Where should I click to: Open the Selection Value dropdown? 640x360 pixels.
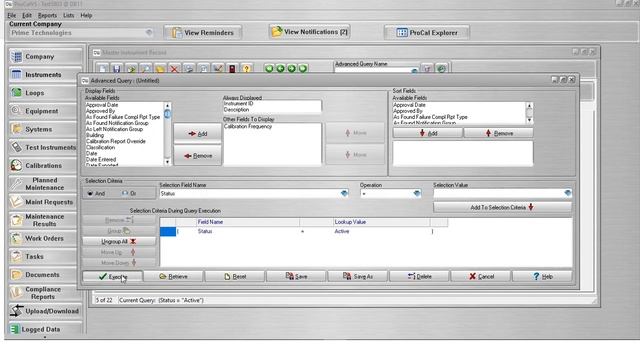point(567,193)
